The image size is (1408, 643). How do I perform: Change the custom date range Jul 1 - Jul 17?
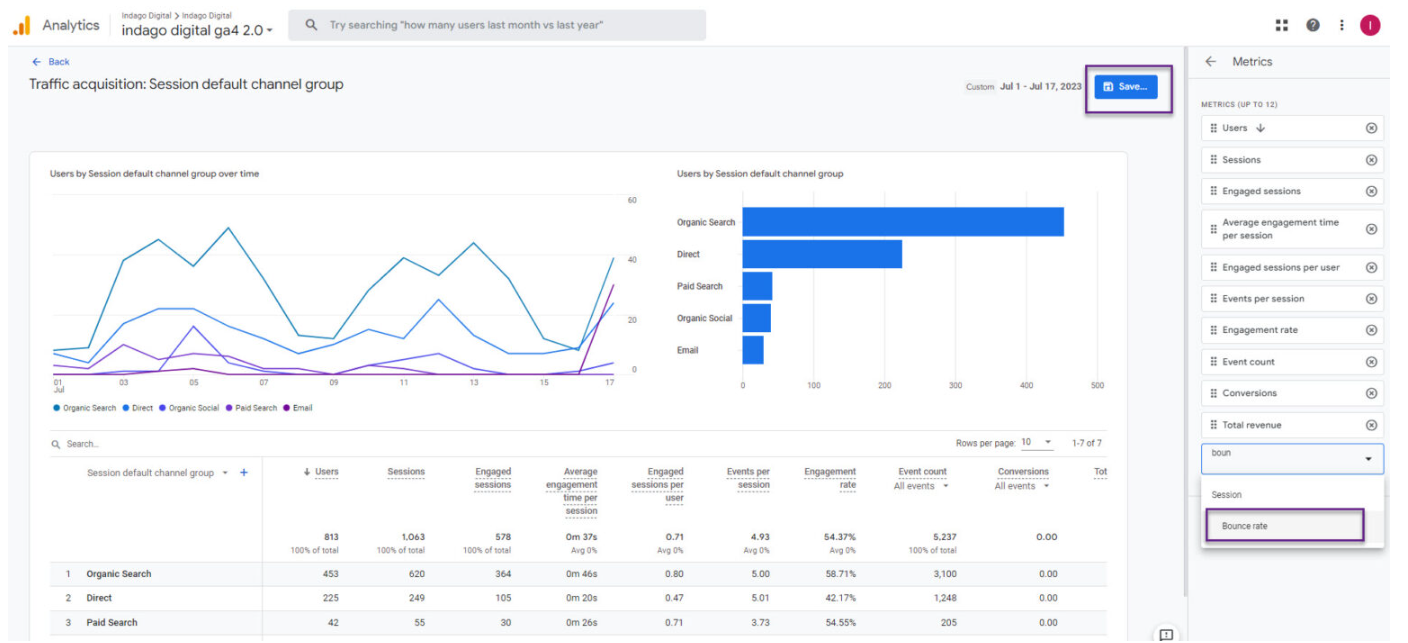[1023, 87]
